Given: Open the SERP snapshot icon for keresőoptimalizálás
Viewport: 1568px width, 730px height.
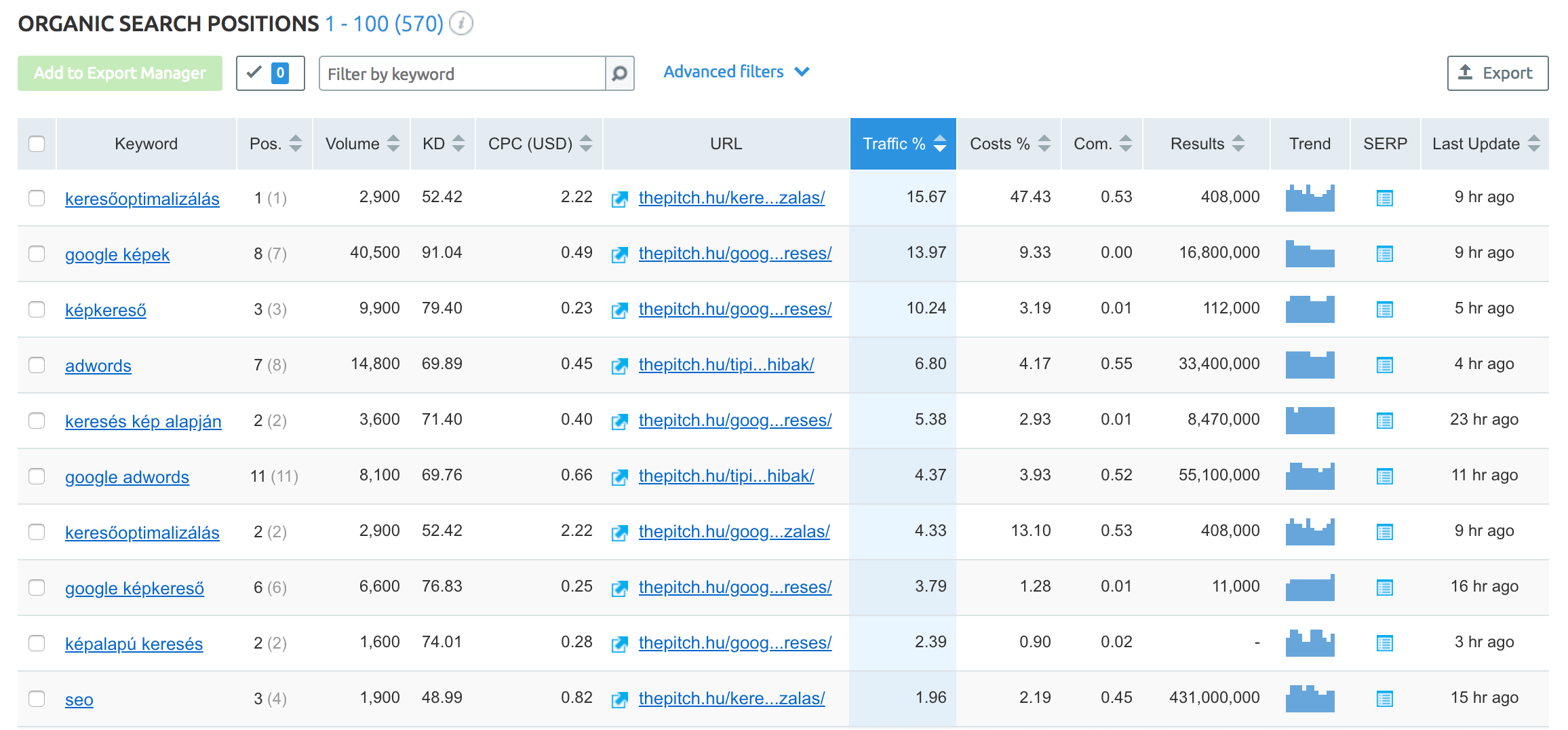Looking at the screenshot, I should pyautogui.click(x=1385, y=197).
